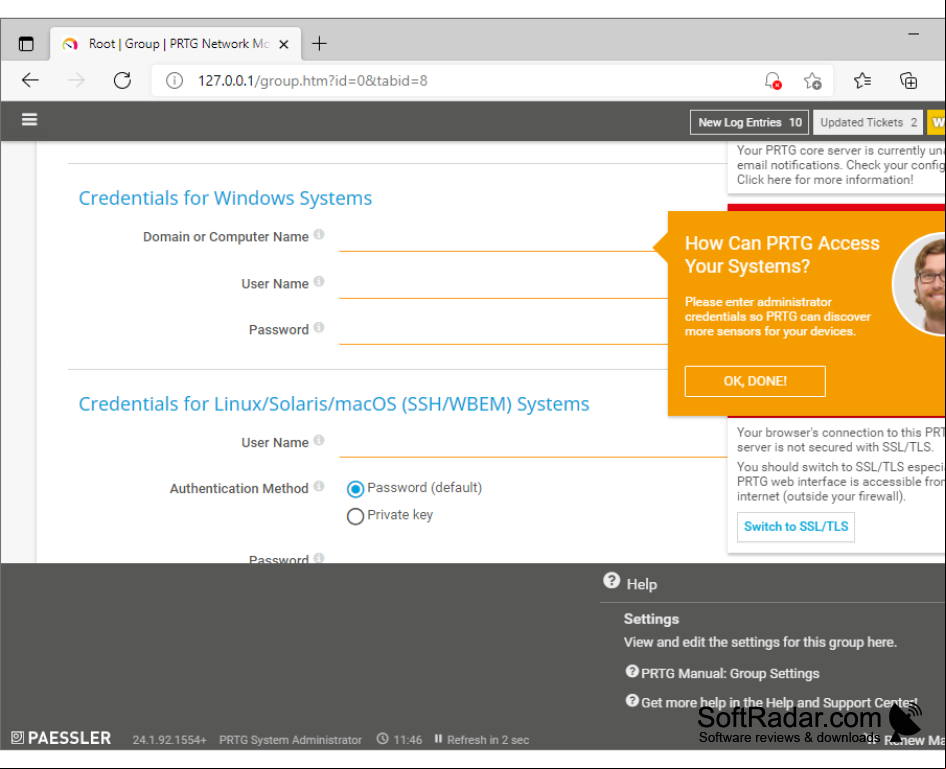Show info for Domain or Computer Name
This screenshot has width=946, height=769.
[319, 234]
